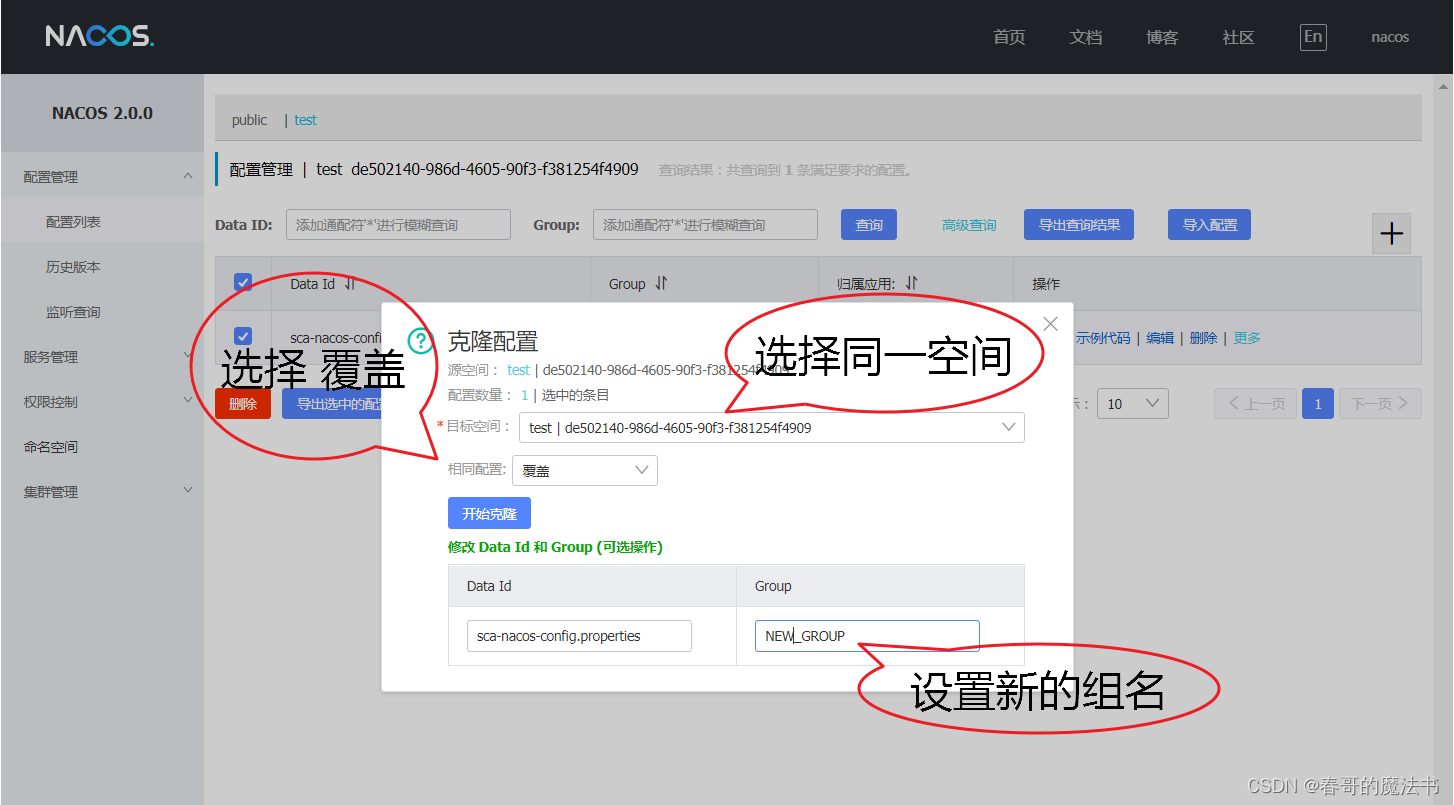This screenshot has width=1454, height=805.
Task: Open 博客 in top navigation
Action: [x=1162, y=37]
